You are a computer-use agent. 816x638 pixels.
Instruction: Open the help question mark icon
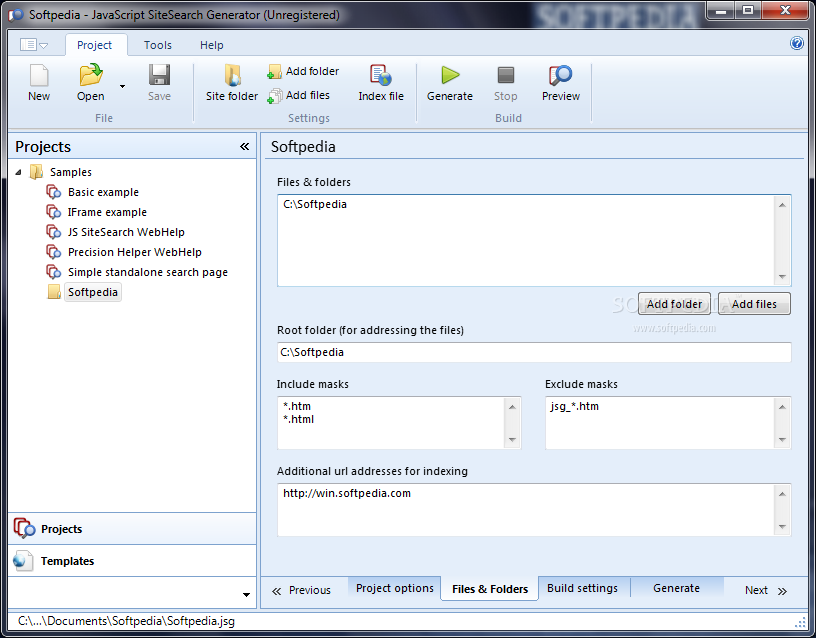point(796,43)
